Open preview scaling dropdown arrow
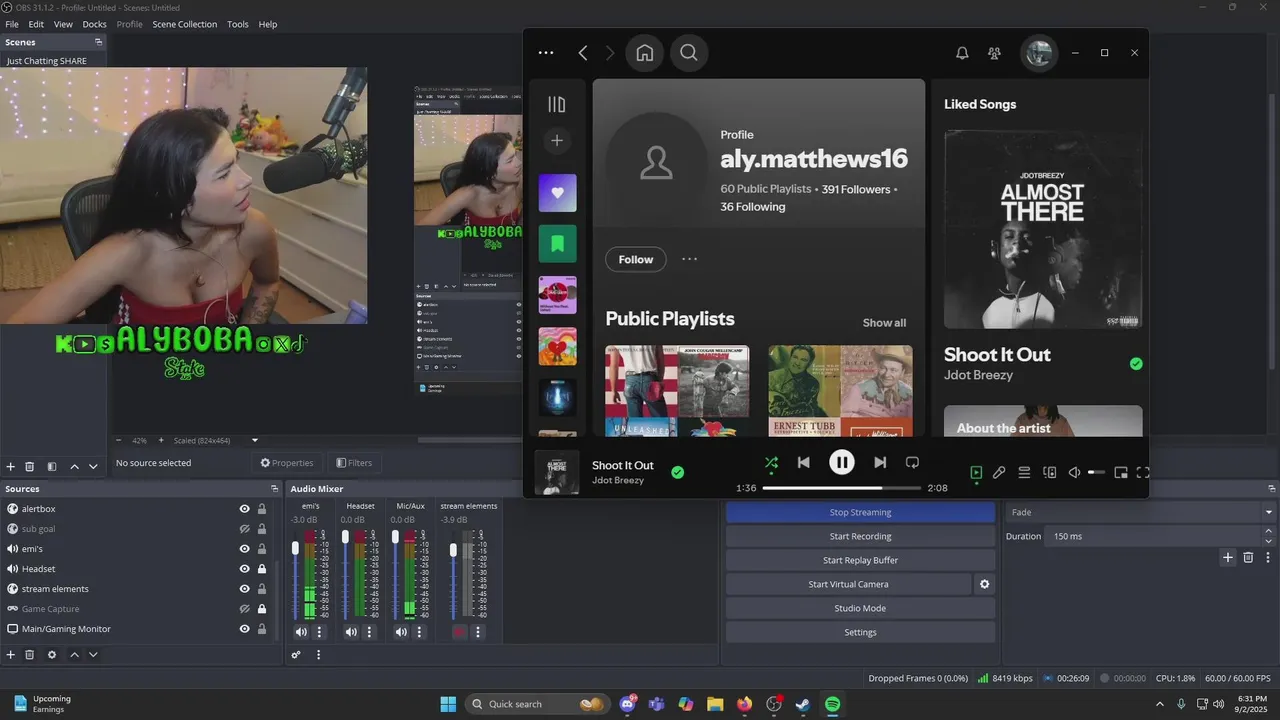This screenshot has width=1280, height=720. click(255, 440)
